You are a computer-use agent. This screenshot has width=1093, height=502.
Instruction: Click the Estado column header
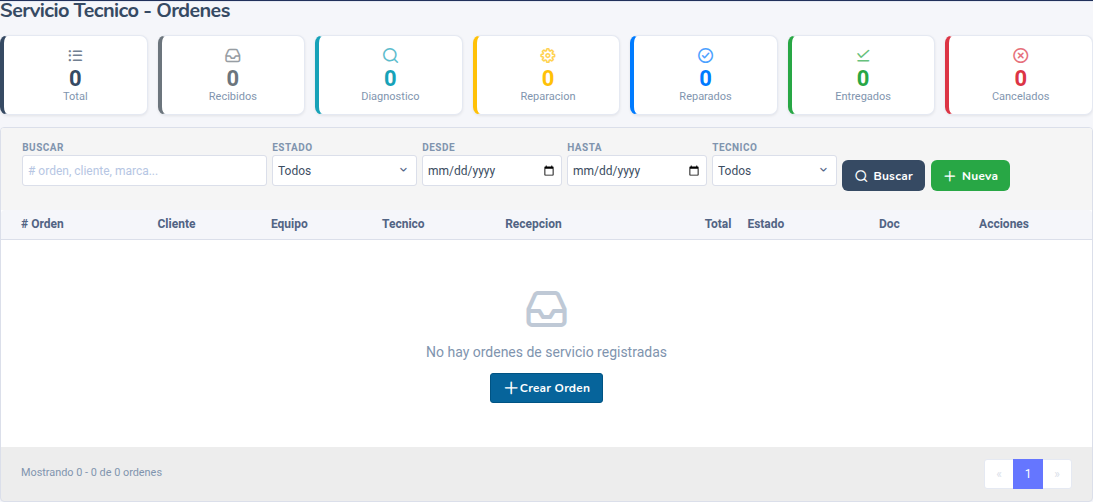point(765,224)
